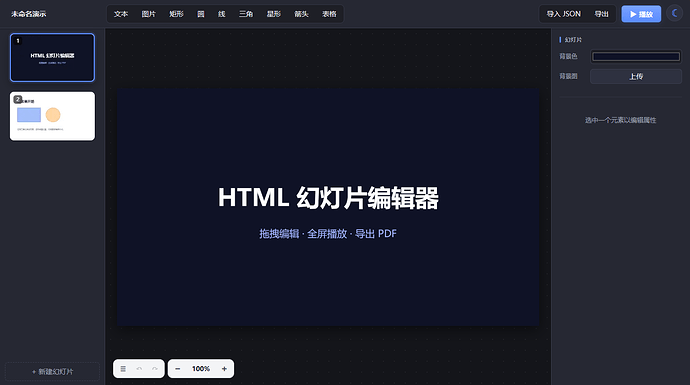Click 上传 to upload background image
This screenshot has height=385, width=690.
[636, 76]
